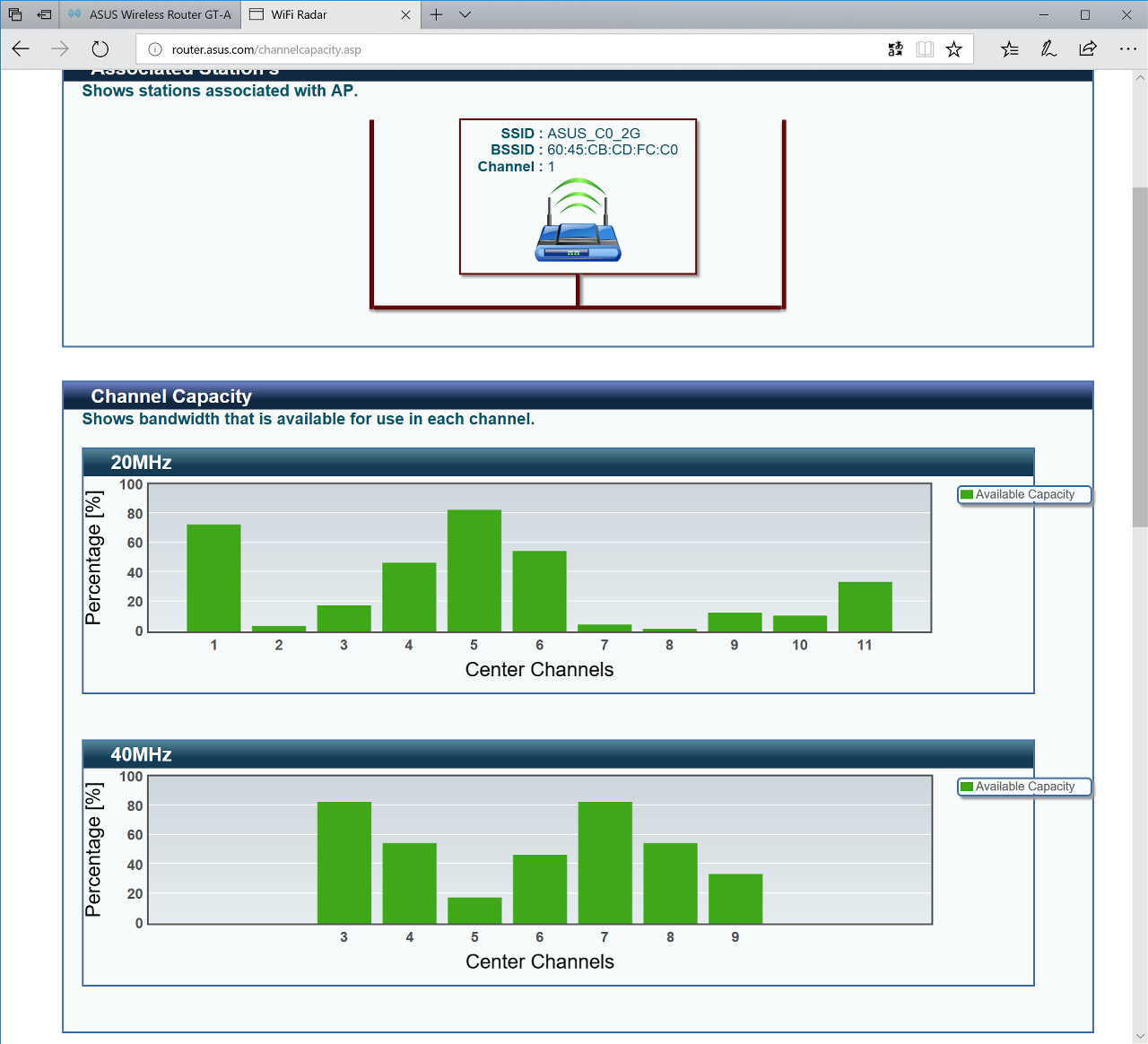Add page to favorites with star icon

pos(954,49)
